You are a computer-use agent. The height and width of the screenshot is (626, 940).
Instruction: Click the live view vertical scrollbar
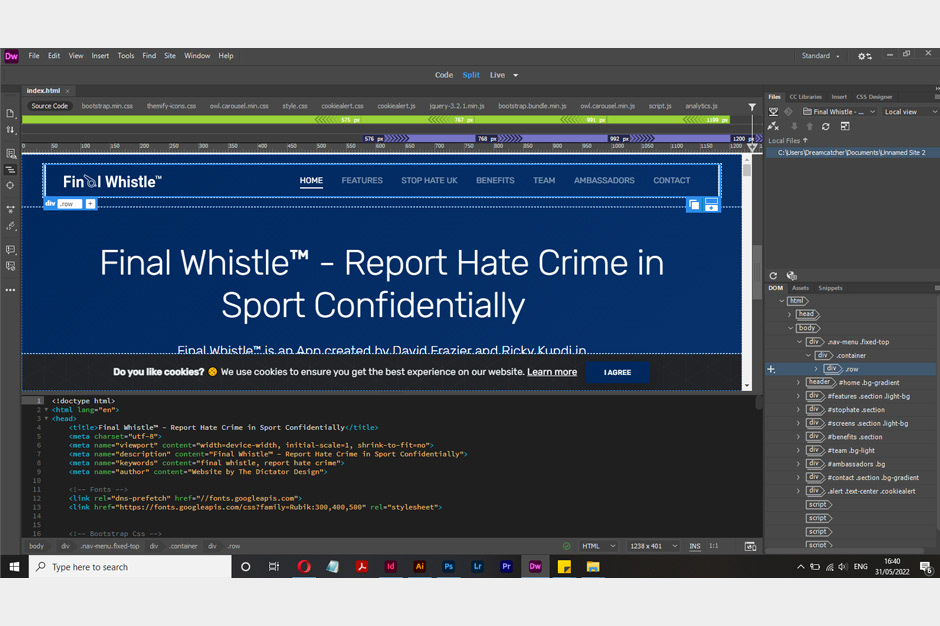747,273
